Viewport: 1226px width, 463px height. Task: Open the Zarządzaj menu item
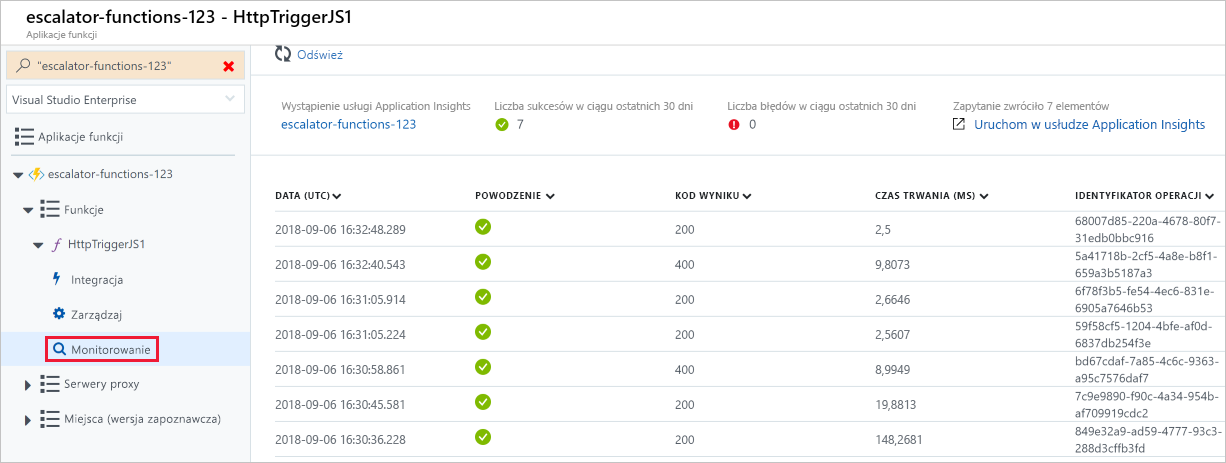tap(96, 314)
